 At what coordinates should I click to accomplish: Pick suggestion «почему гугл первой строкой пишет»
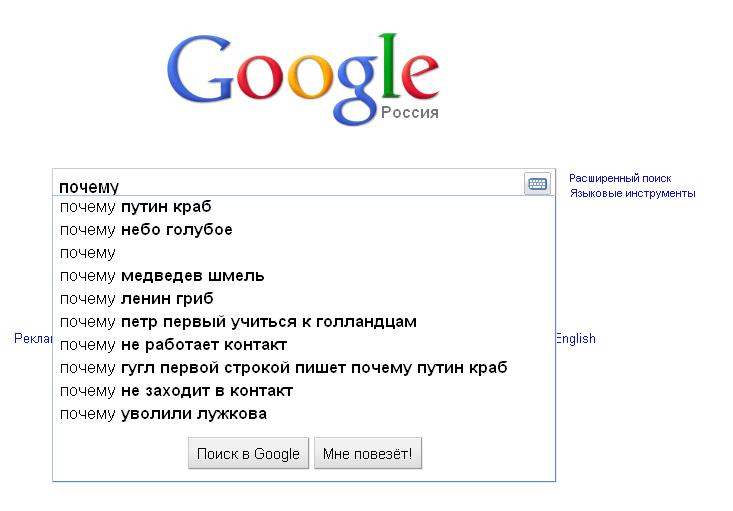point(283,368)
